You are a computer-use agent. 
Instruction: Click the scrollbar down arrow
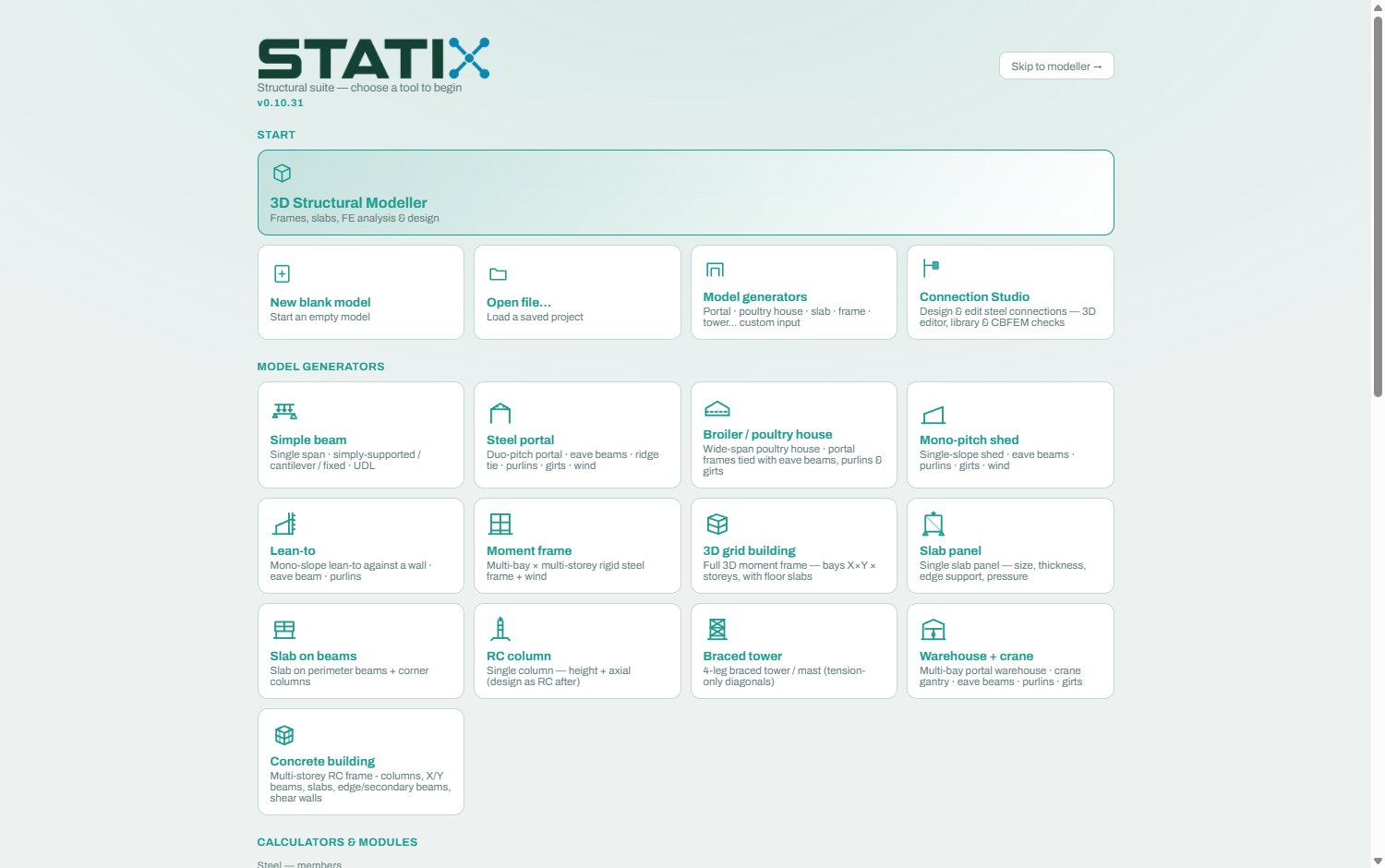tap(1378, 861)
